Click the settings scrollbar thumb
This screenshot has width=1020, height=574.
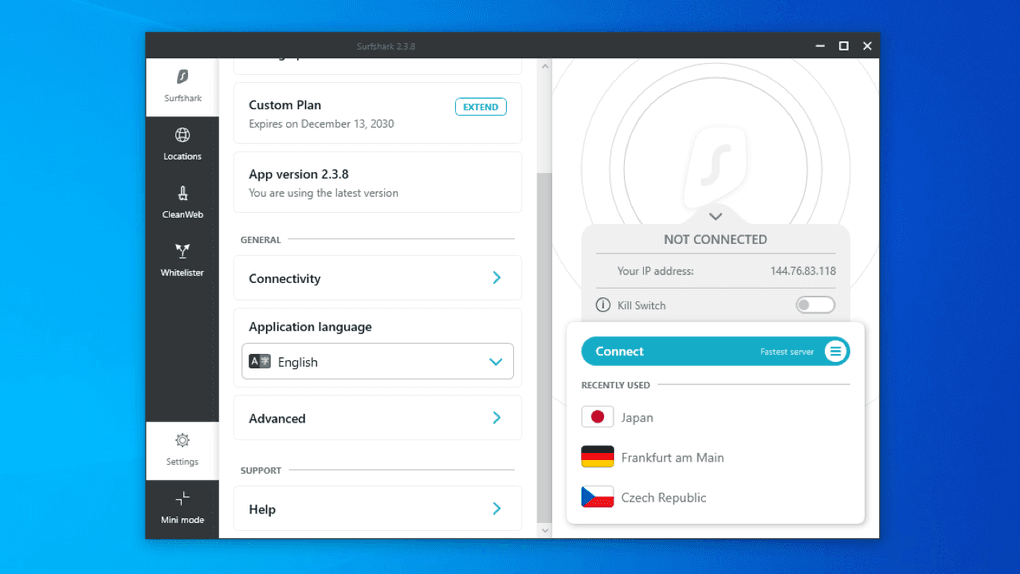pyautogui.click(x=544, y=348)
